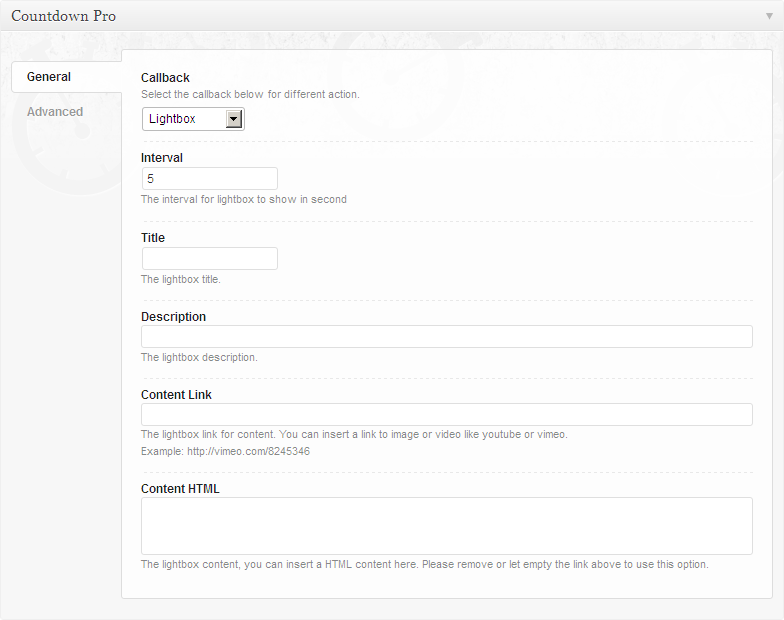The width and height of the screenshot is (784, 620).
Task: Click the Content HTML heading label
Action: click(x=180, y=489)
